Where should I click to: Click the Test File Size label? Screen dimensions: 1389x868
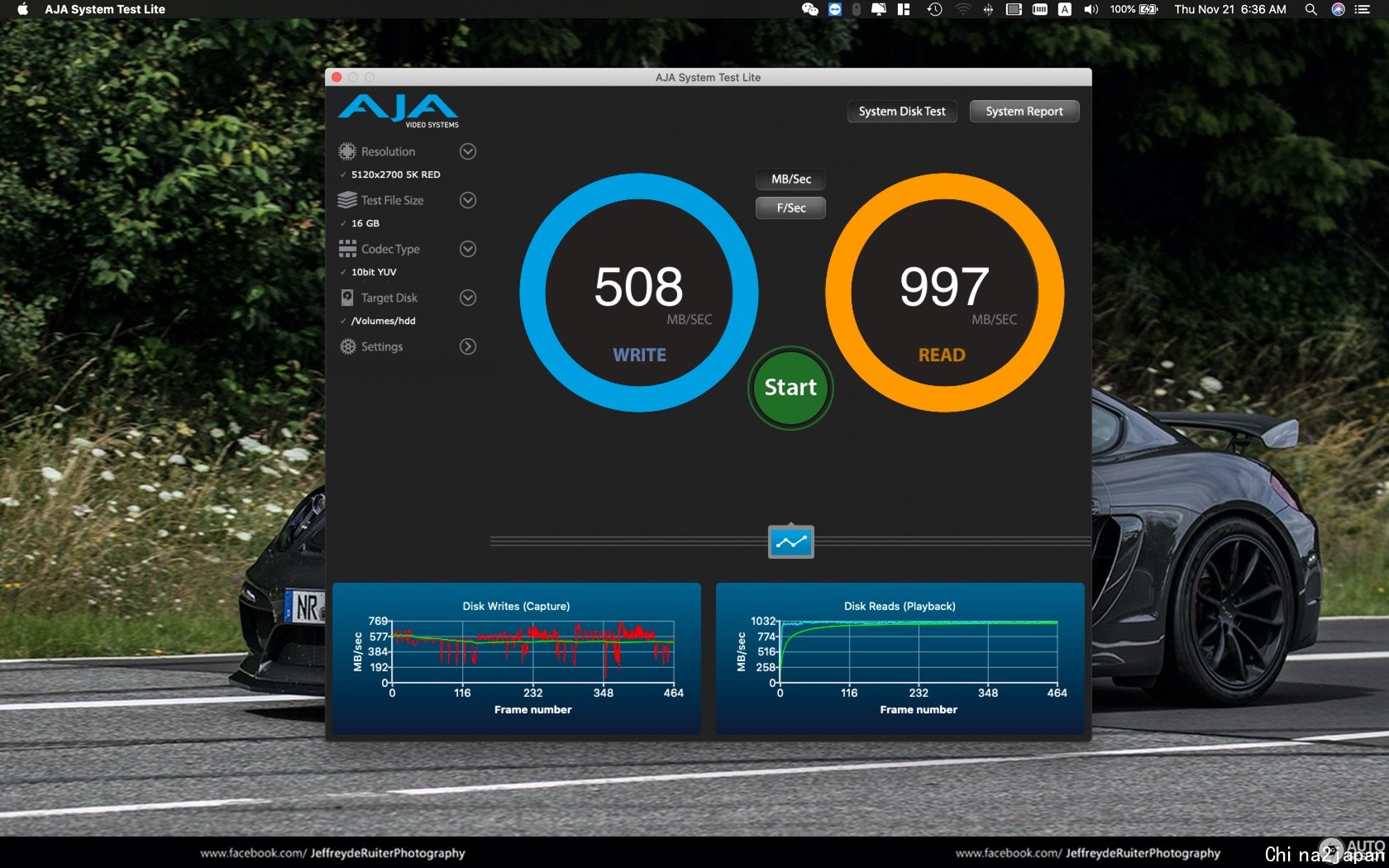tap(392, 200)
